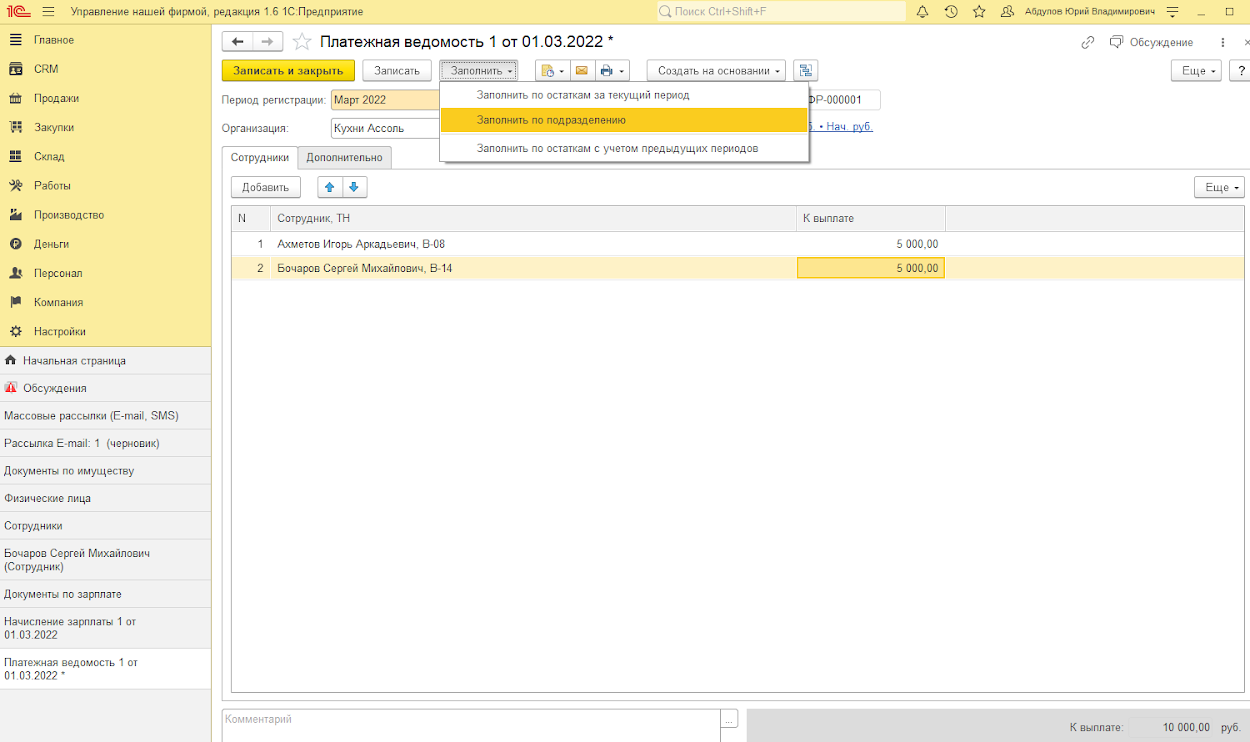The height and width of the screenshot is (742, 1250).
Task: Click the email envelope icon in document toolbar
Action: 581,71
